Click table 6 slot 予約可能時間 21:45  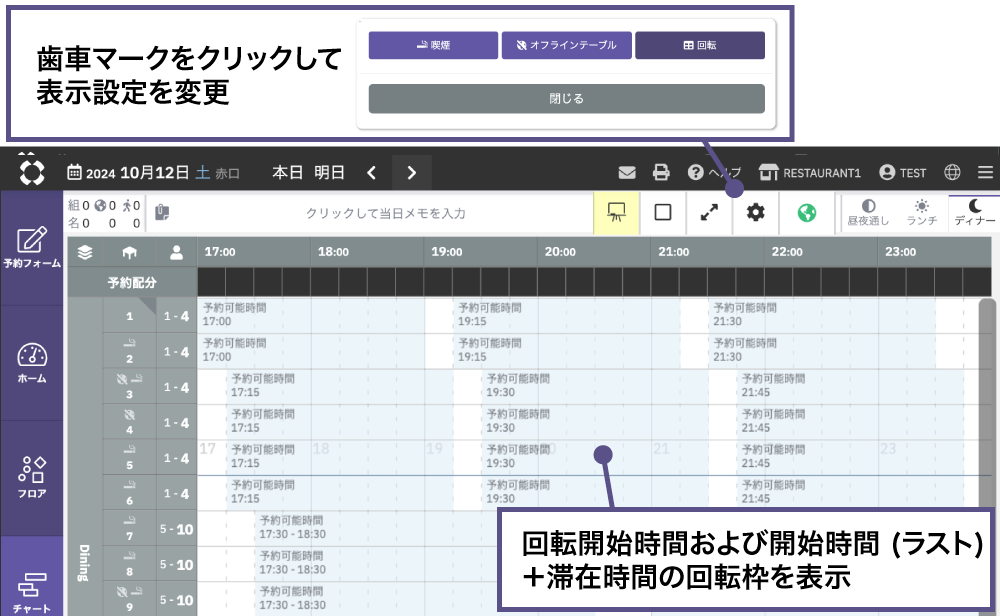point(851,492)
